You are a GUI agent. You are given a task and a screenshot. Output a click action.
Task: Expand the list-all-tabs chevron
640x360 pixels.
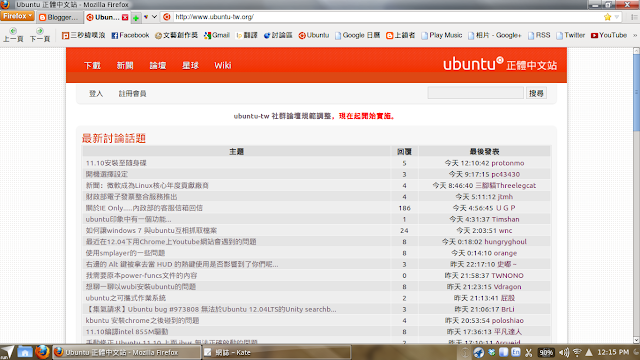point(154,17)
